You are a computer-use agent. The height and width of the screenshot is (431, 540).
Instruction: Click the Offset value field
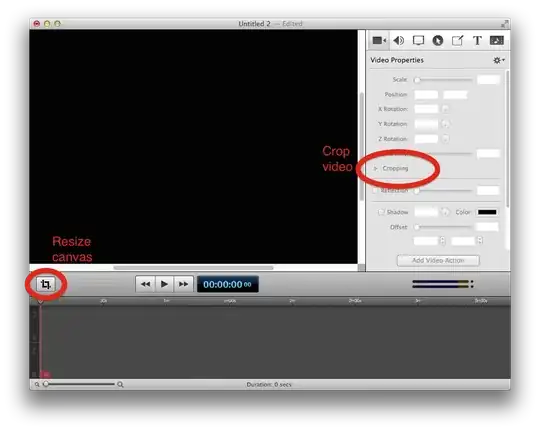point(487,227)
